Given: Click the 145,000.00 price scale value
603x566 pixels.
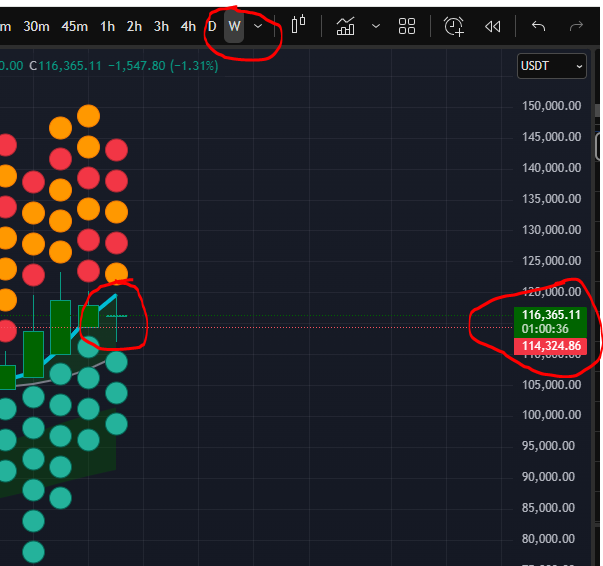Looking at the screenshot, I should coord(551,137).
